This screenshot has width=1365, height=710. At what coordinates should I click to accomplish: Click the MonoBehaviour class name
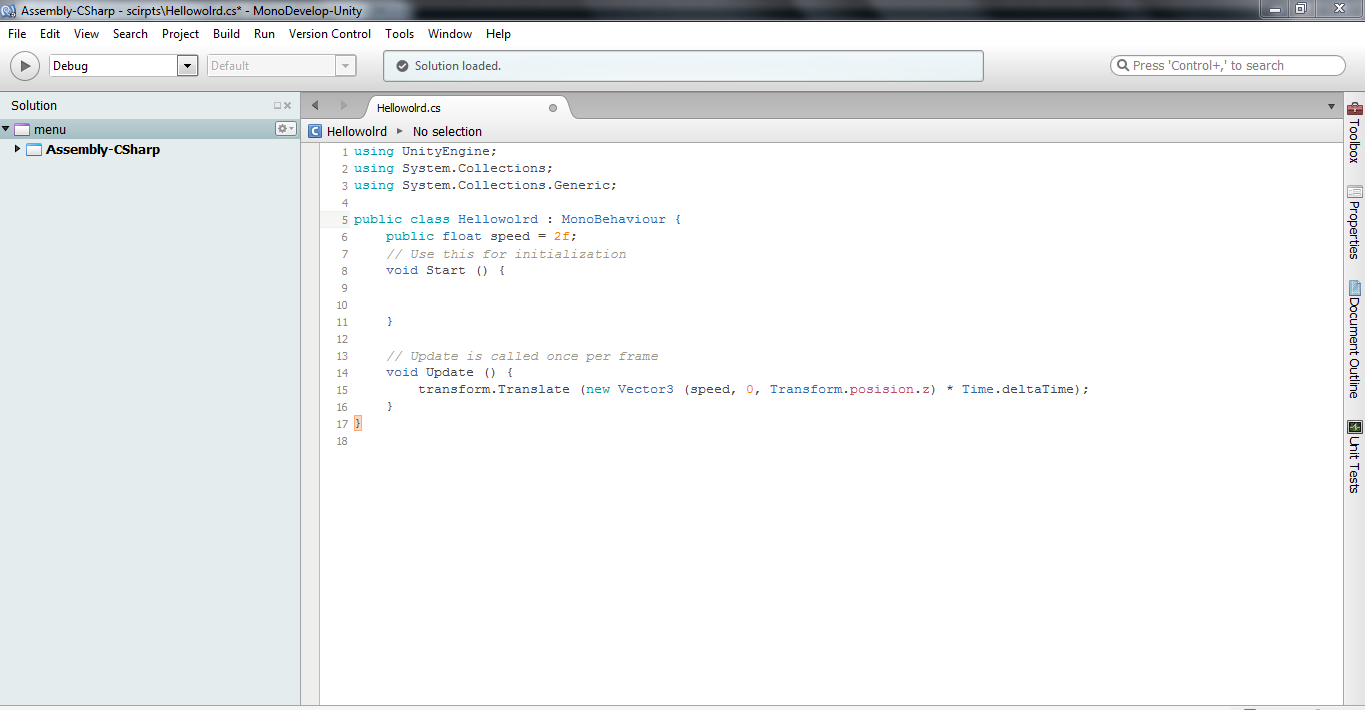613,219
